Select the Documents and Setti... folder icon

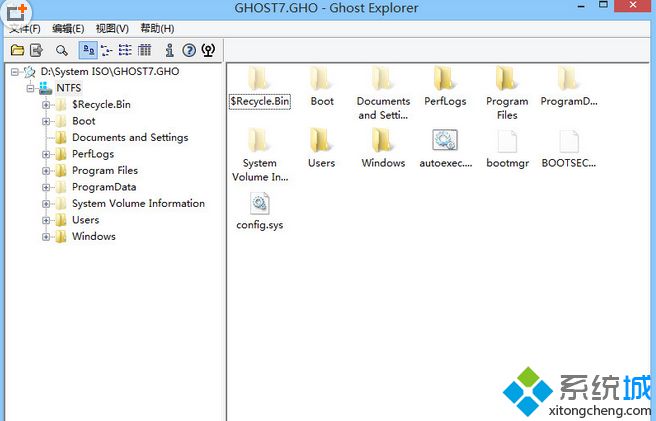[x=383, y=79]
